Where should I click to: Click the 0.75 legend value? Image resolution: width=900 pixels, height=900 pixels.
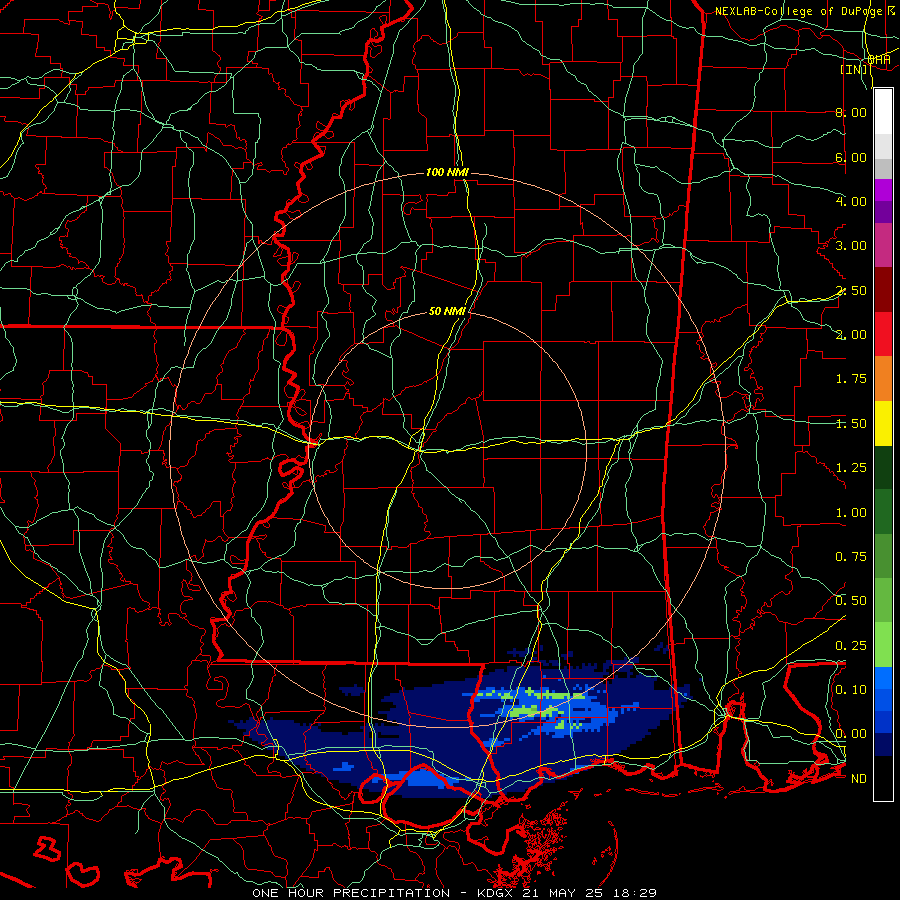pos(851,557)
